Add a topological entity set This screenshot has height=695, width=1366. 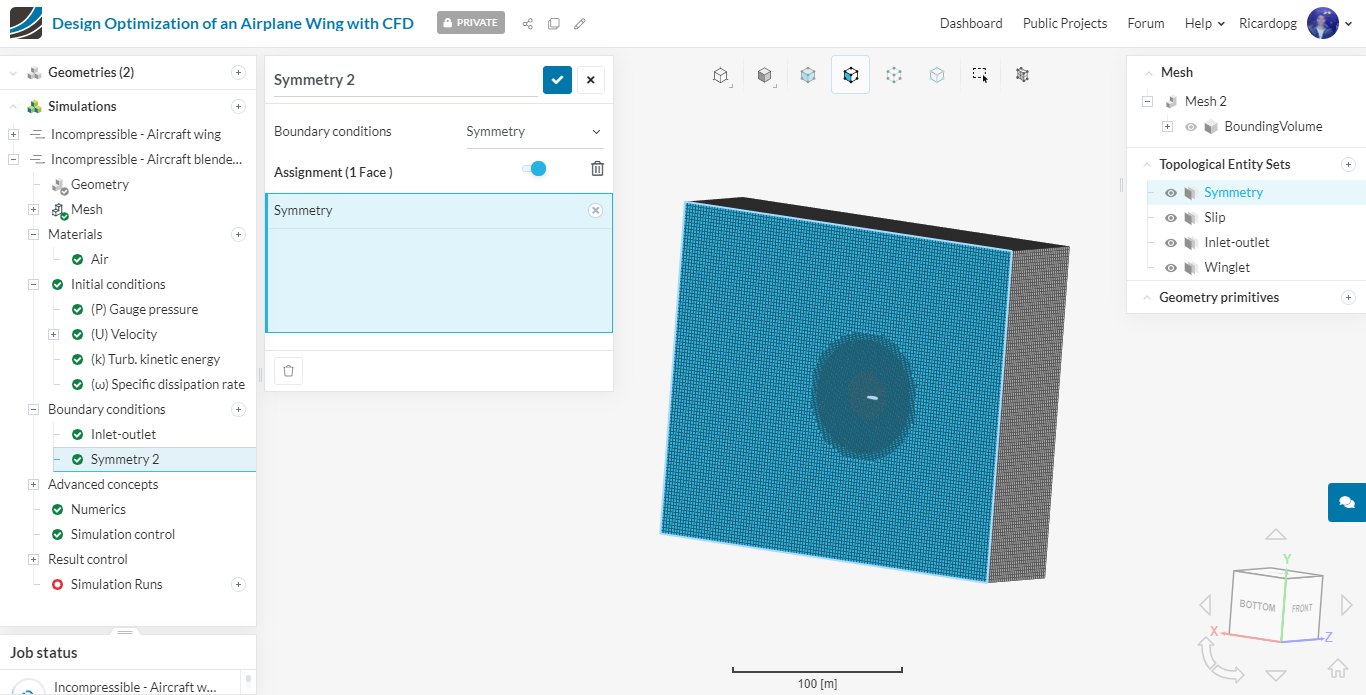click(x=1348, y=164)
